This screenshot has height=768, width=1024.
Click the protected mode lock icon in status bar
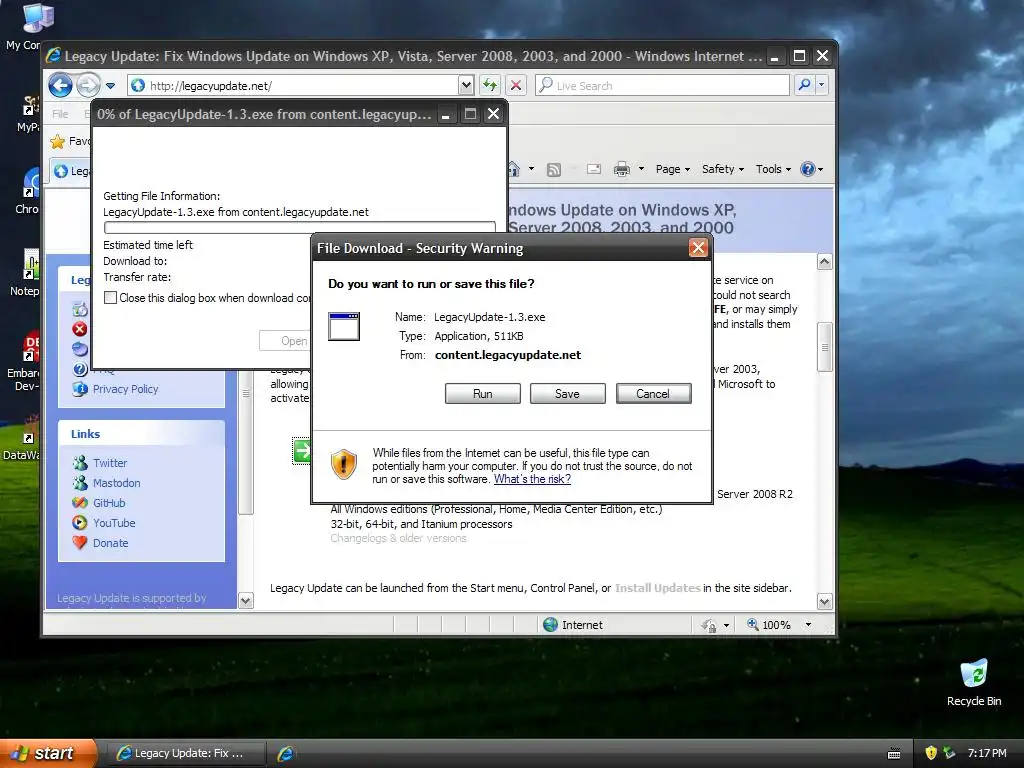coord(708,626)
